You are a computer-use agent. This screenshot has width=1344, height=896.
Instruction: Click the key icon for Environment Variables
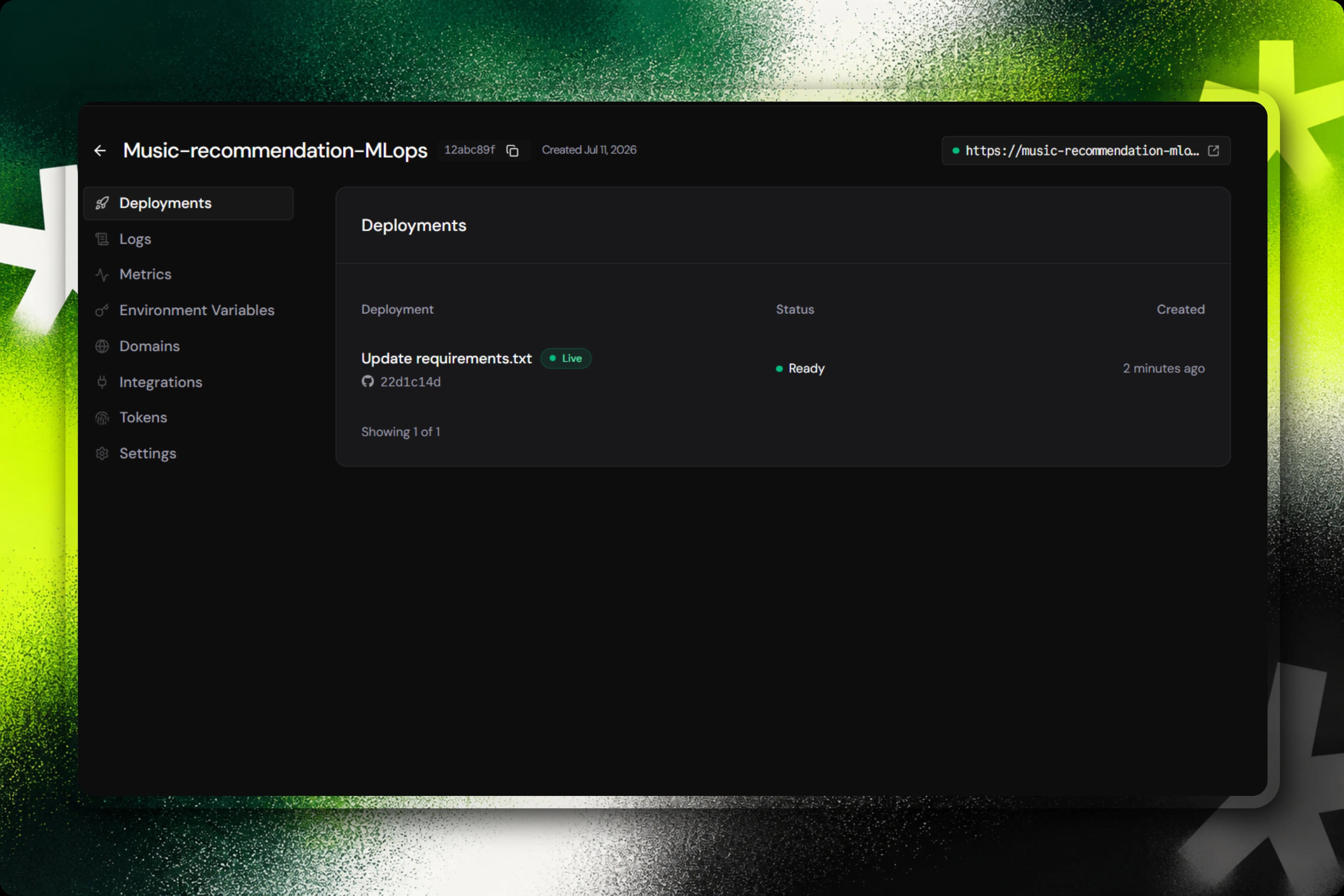click(102, 310)
